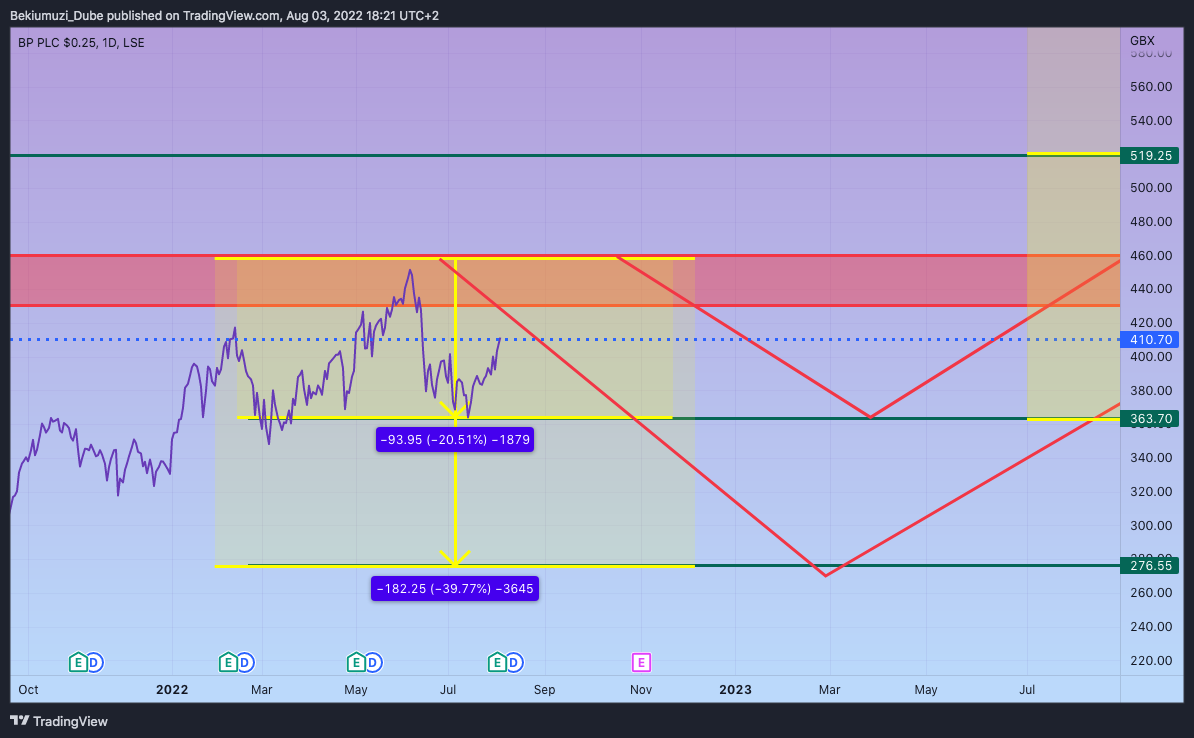Select the earnings E icon above May 2022
This screenshot has height=738, width=1194.
(x=356, y=663)
